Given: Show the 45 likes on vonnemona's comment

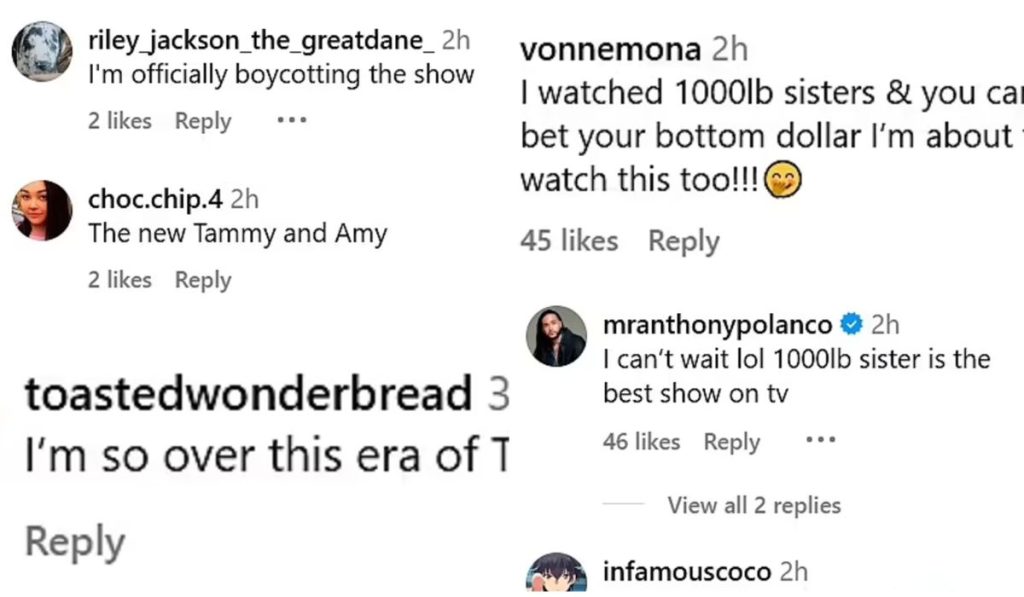Looking at the screenshot, I should [569, 241].
